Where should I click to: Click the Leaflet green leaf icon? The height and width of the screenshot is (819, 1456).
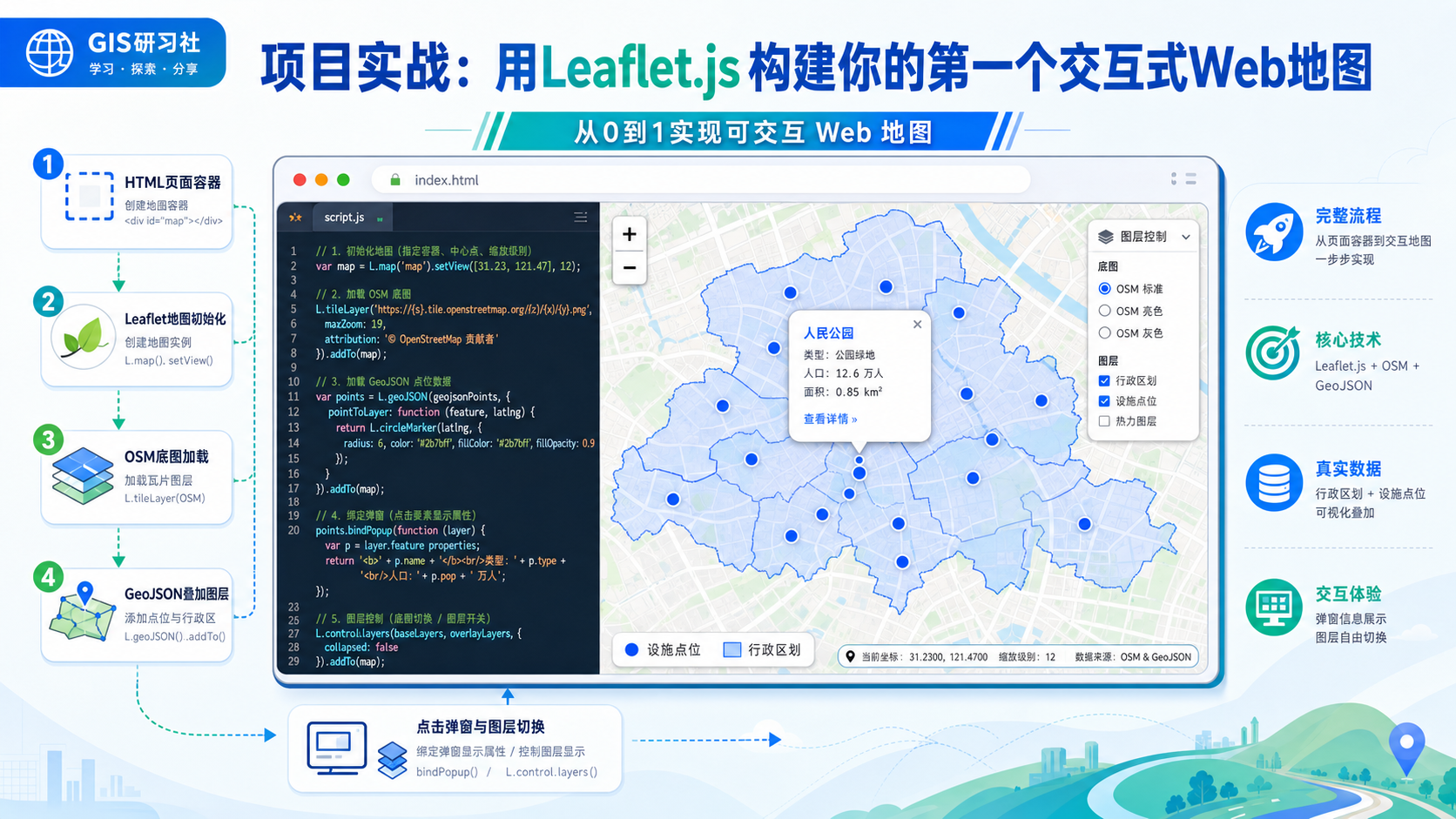84,337
